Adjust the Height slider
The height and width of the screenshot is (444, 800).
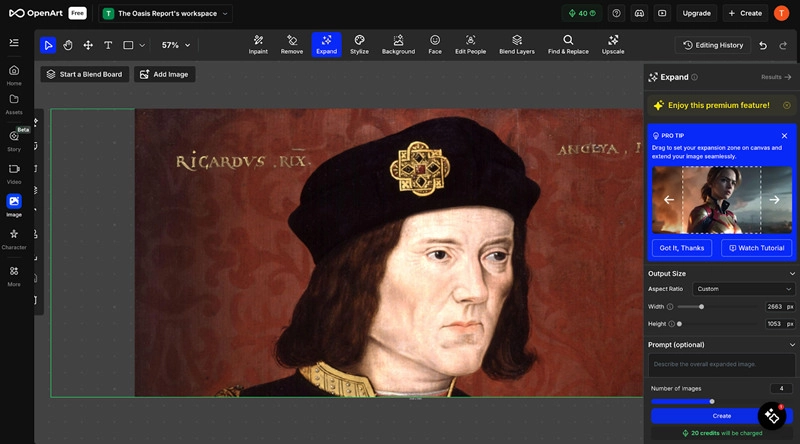coord(679,324)
